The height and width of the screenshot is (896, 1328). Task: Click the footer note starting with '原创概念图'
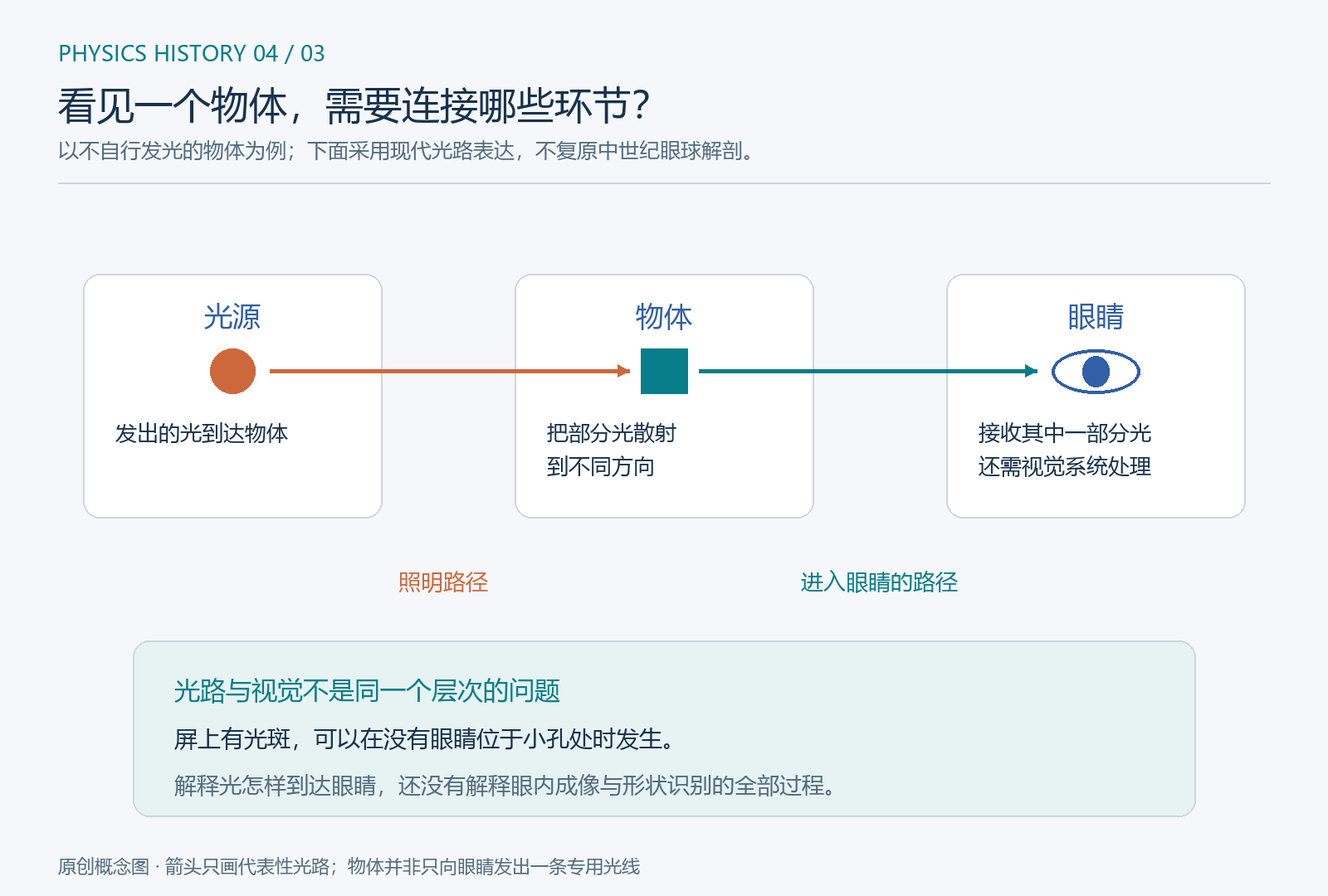pos(349,867)
